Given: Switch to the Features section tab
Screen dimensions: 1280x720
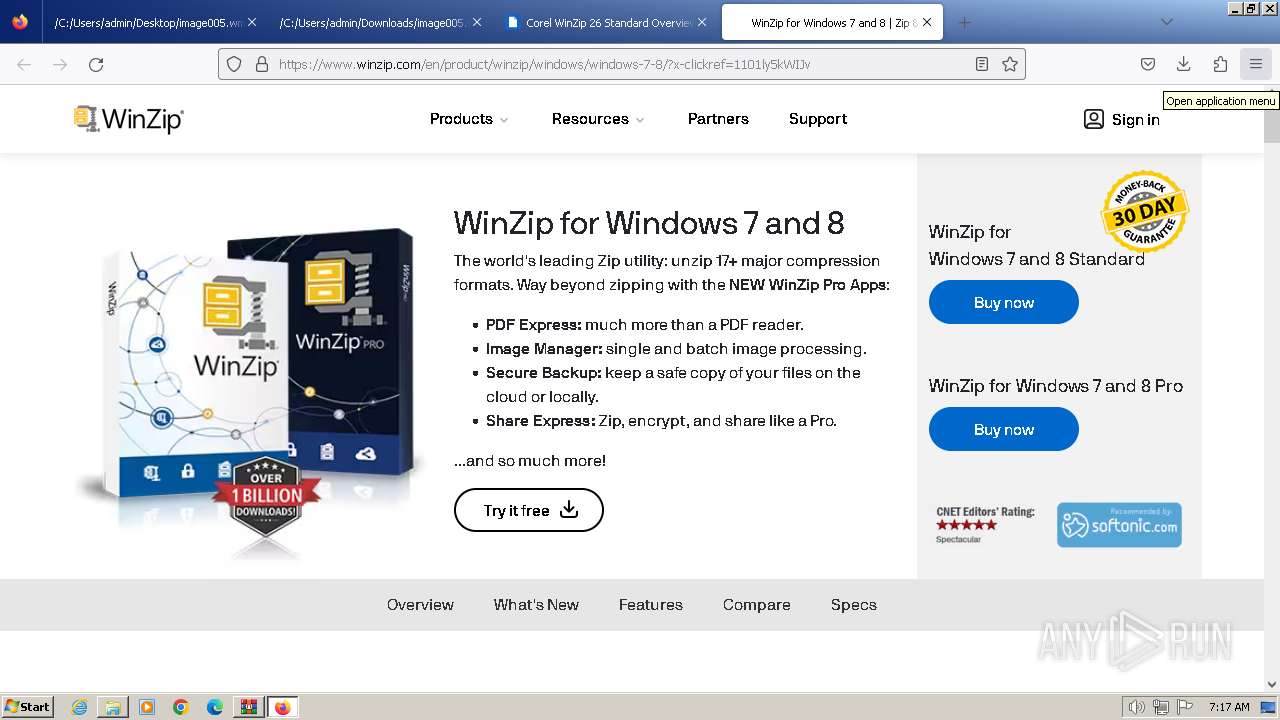Looking at the screenshot, I should click(x=651, y=605).
